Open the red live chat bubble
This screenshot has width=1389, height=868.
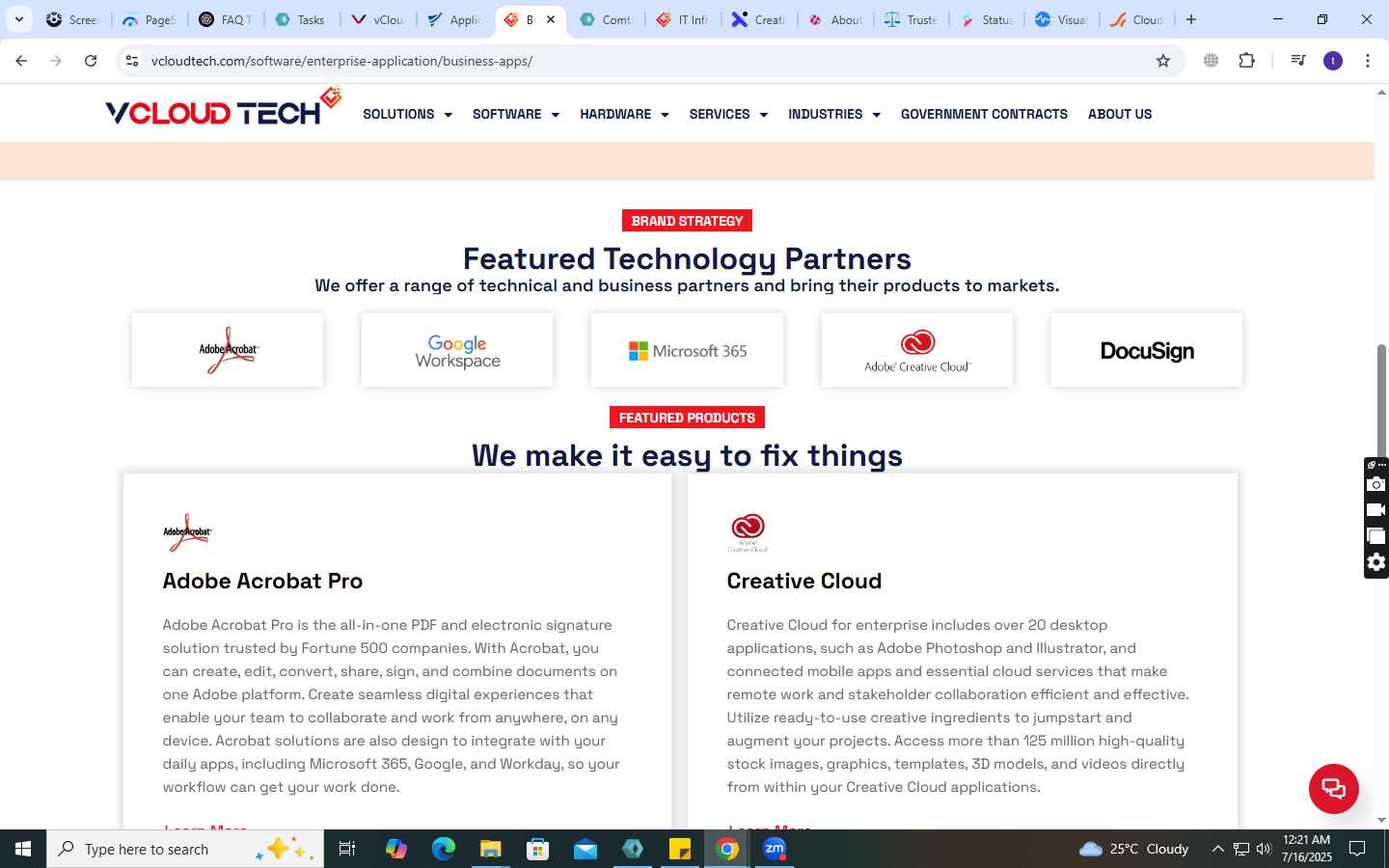[x=1333, y=788]
